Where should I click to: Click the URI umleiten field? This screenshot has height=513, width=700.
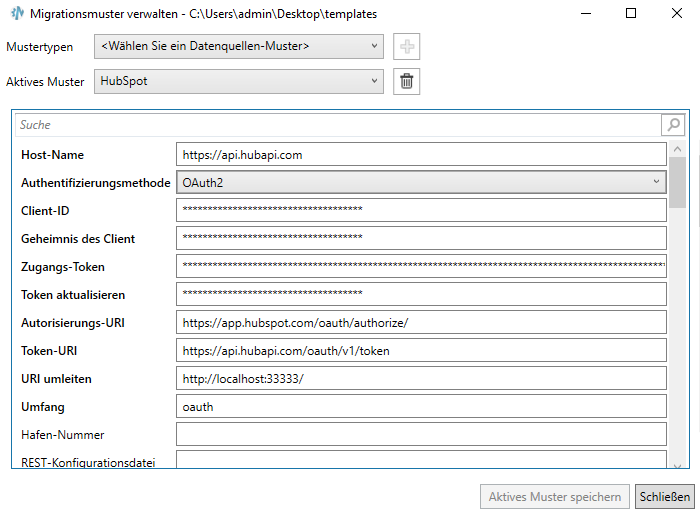[421, 378]
